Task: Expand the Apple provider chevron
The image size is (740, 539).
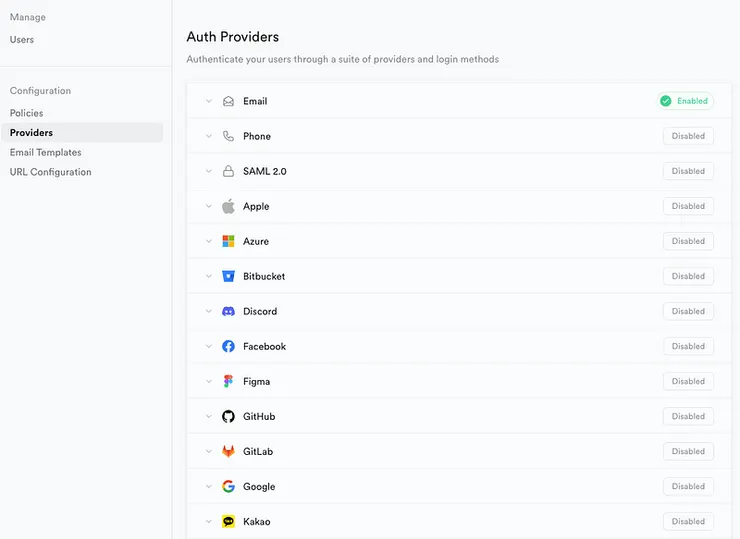Action: pos(209,206)
